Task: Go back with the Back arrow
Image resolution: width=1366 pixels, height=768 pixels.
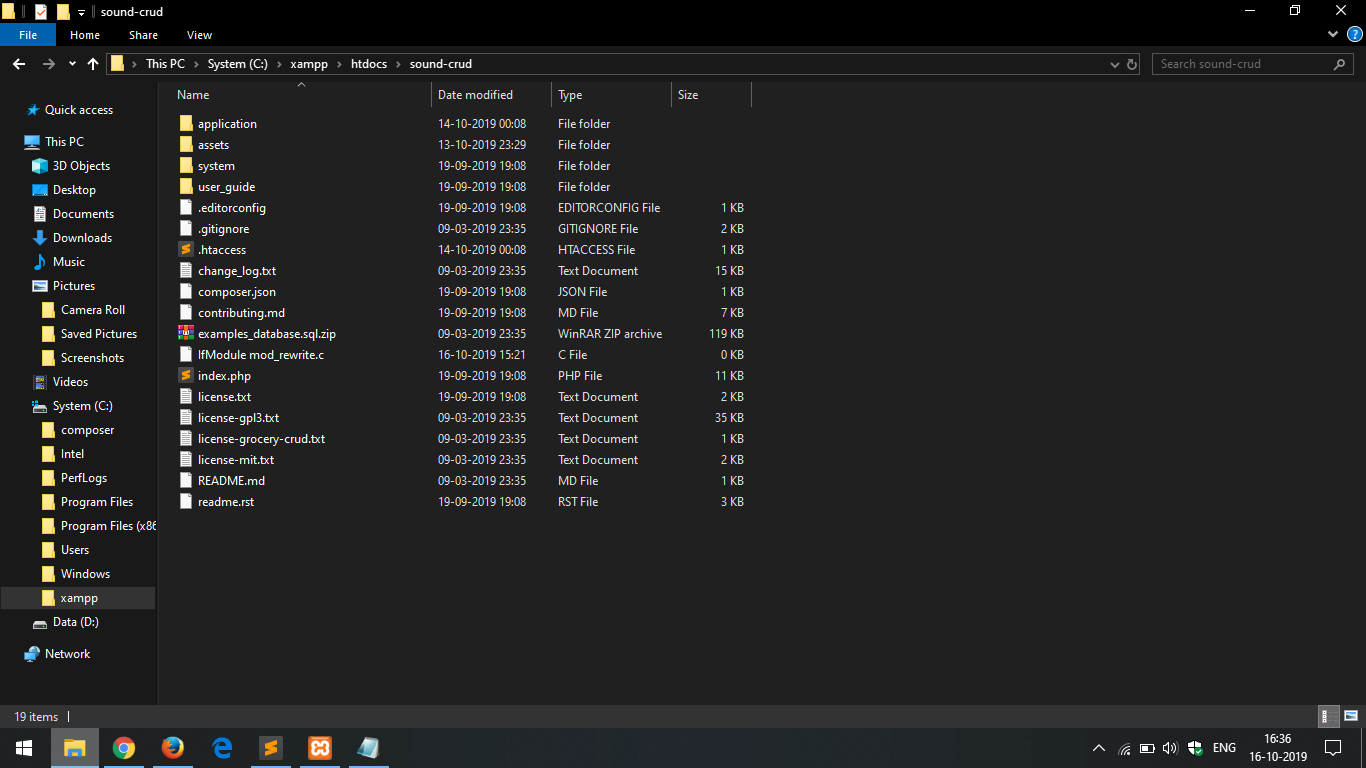Action: pos(19,64)
